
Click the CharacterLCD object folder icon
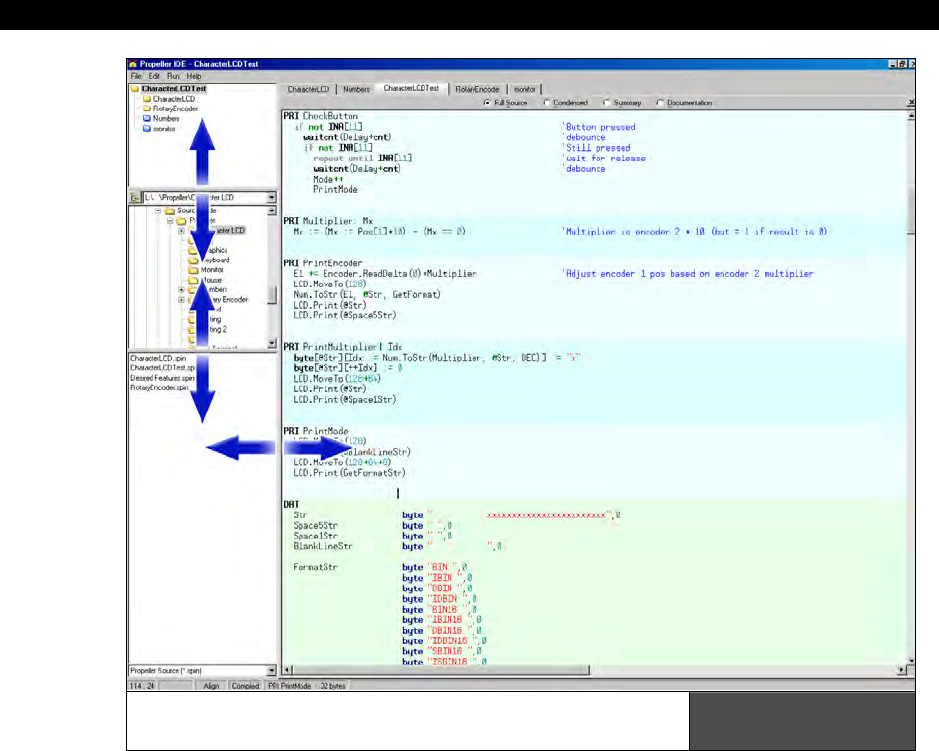click(147, 99)
